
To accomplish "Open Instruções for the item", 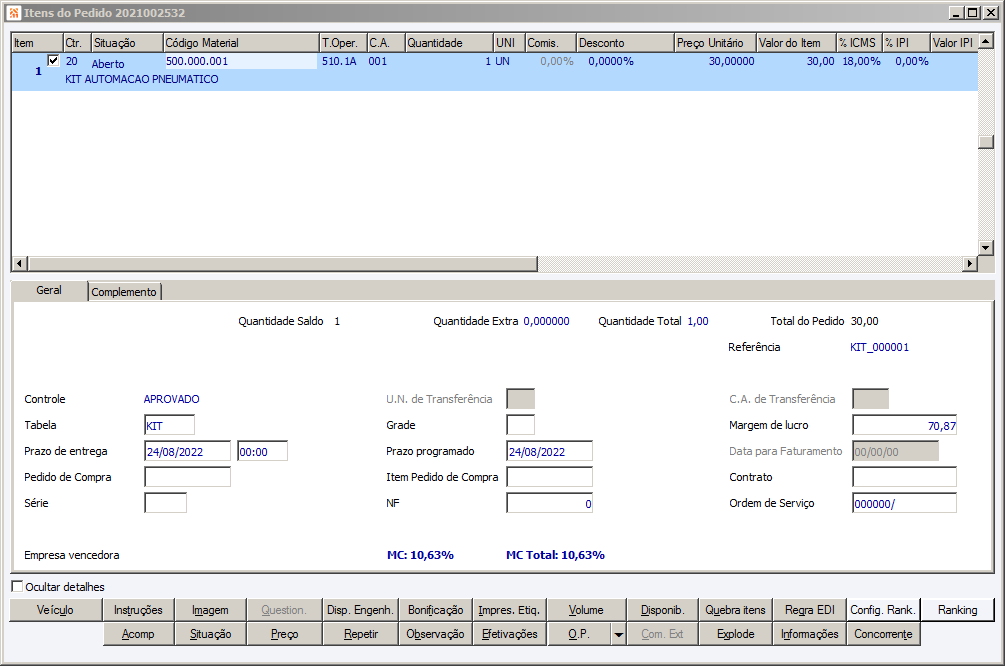I will (x=138, y=610).
